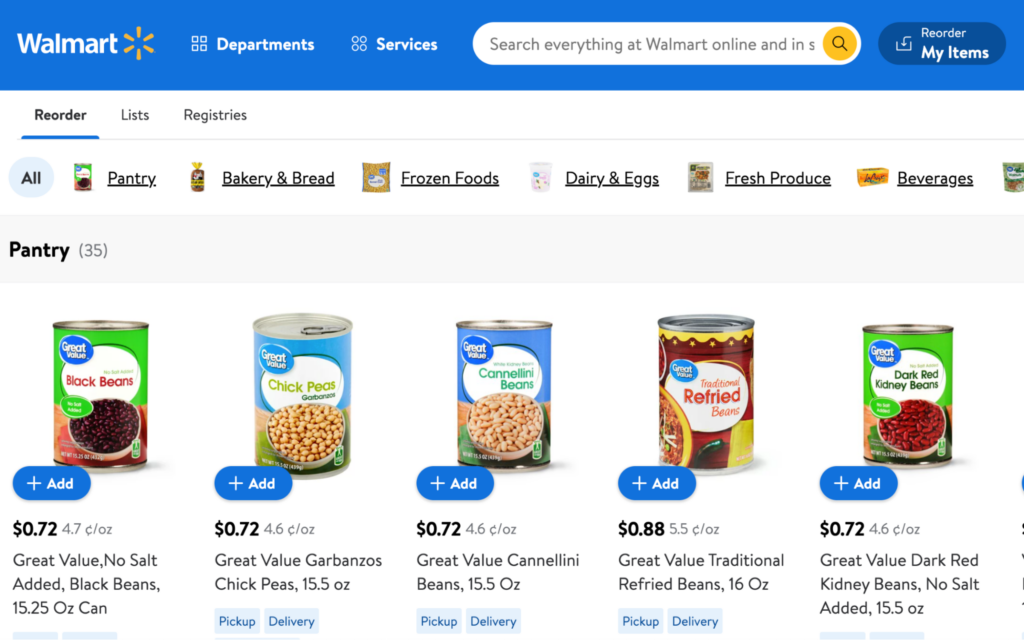Expand the Services menu
The height and width of the screenshot is (640, 1024).
tap(394, 44)
